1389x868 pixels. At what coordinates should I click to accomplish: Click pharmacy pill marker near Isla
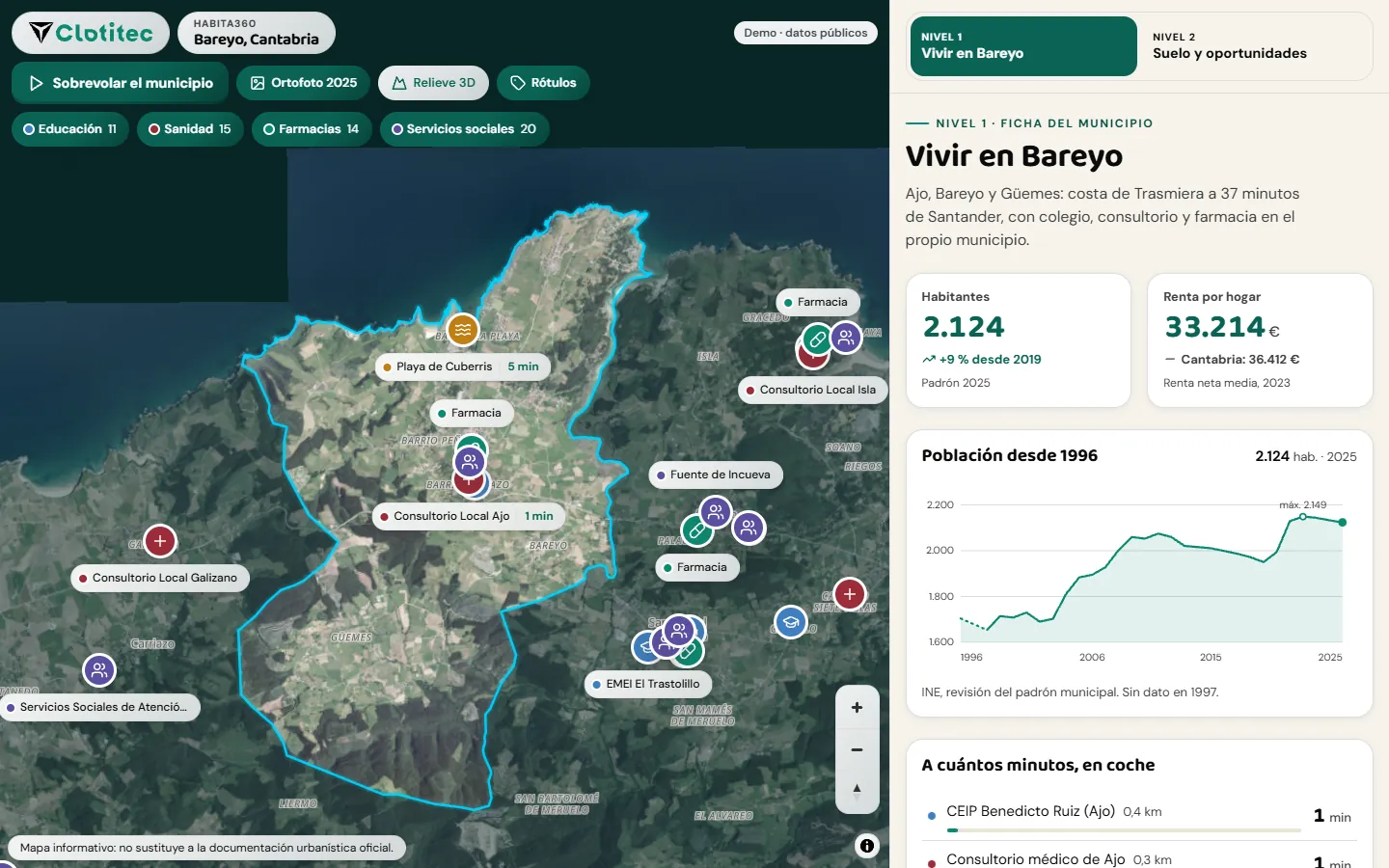click(x=818, y=339)
